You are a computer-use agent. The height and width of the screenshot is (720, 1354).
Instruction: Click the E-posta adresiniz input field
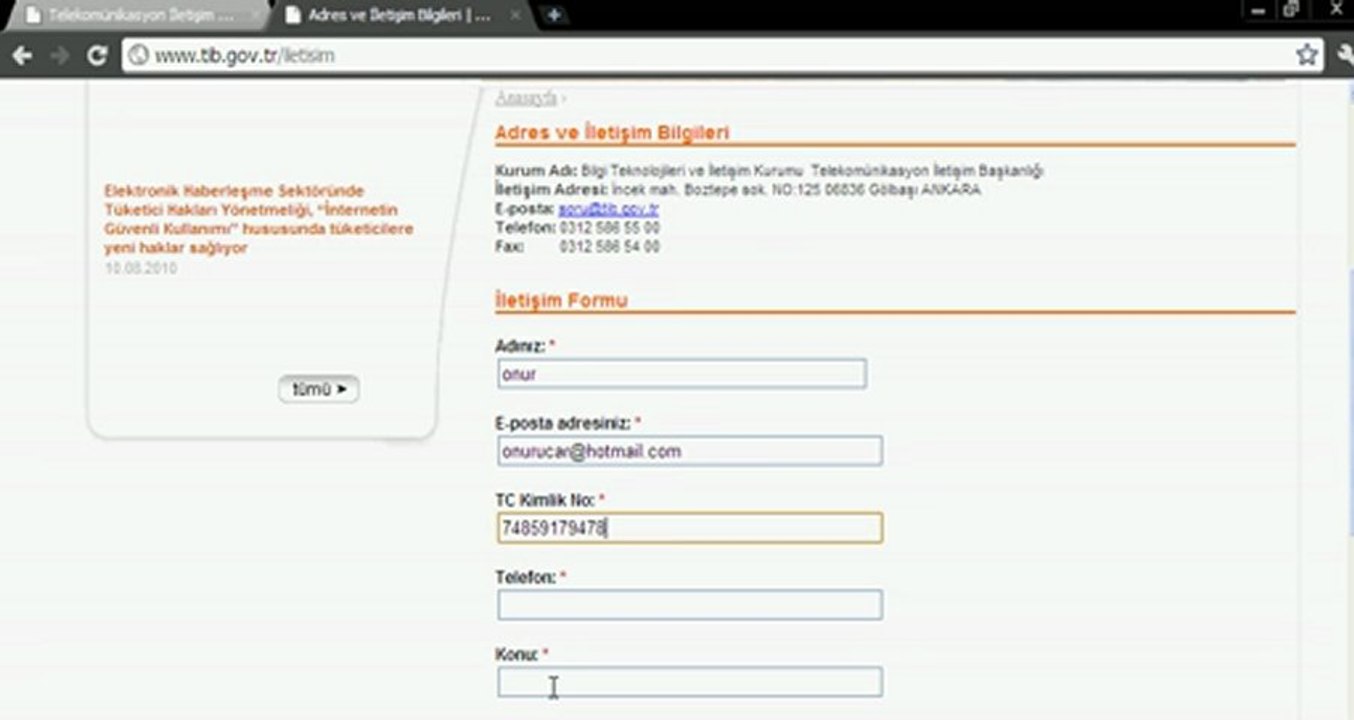click(x=690, y=451)
